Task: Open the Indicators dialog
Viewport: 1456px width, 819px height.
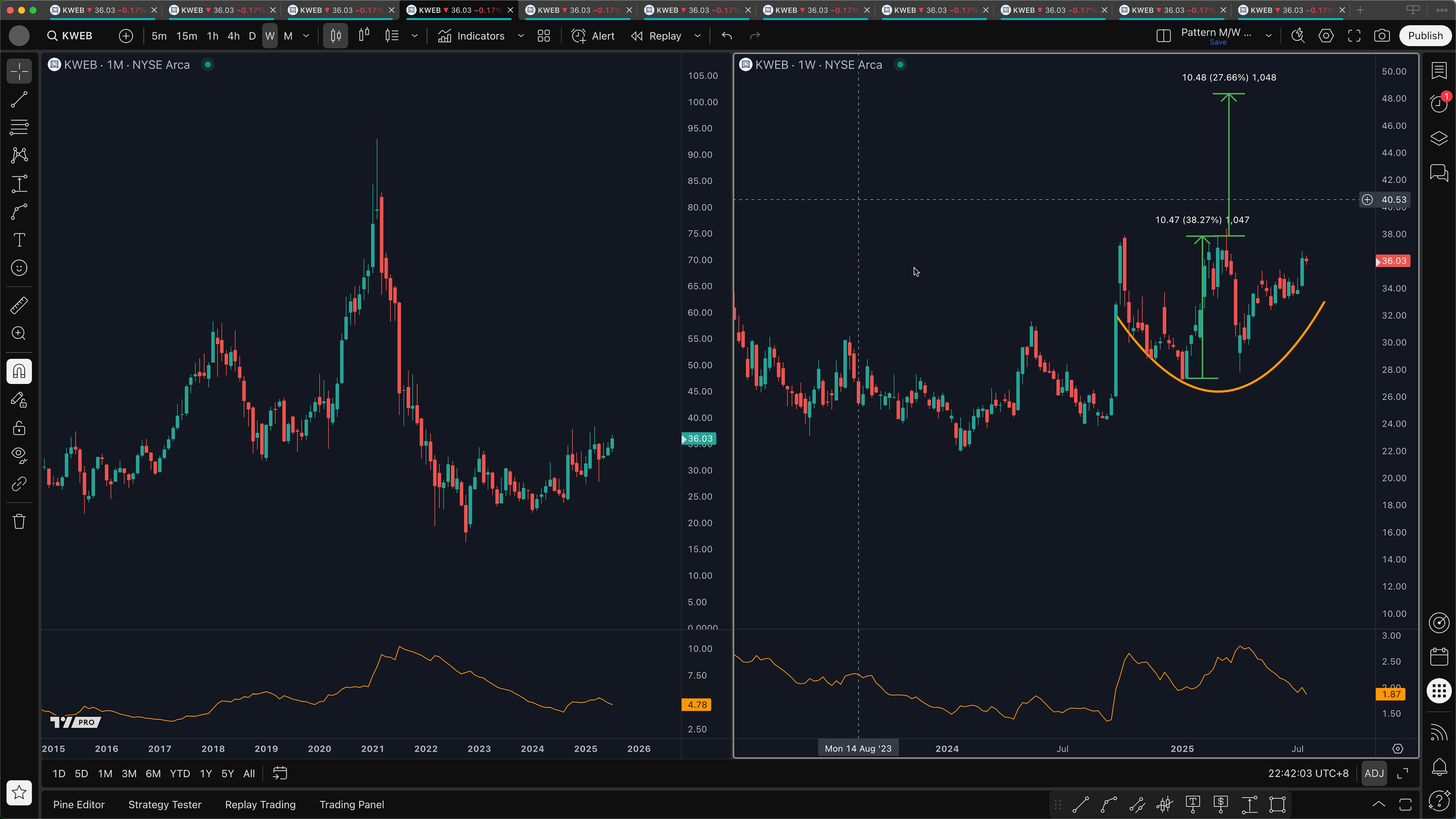Action: click(471, 36)
